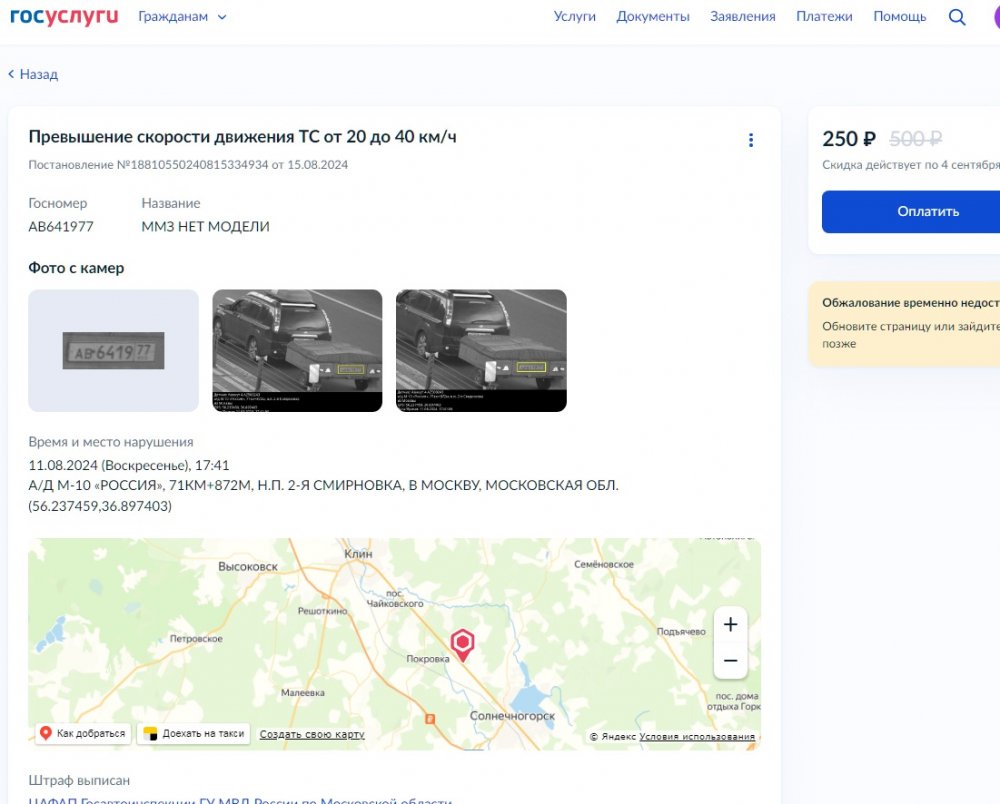1000x804 pixels.
Task: Click the Как добраться button
Action: 83,734
